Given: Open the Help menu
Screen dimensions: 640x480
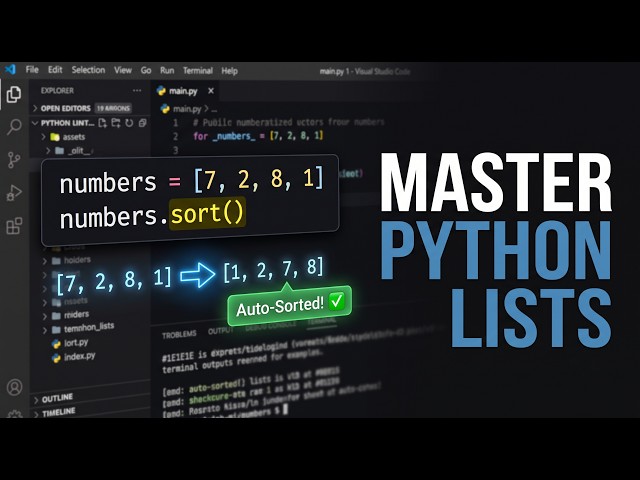Looking at the screenshot, I should [x=229, y=71].
